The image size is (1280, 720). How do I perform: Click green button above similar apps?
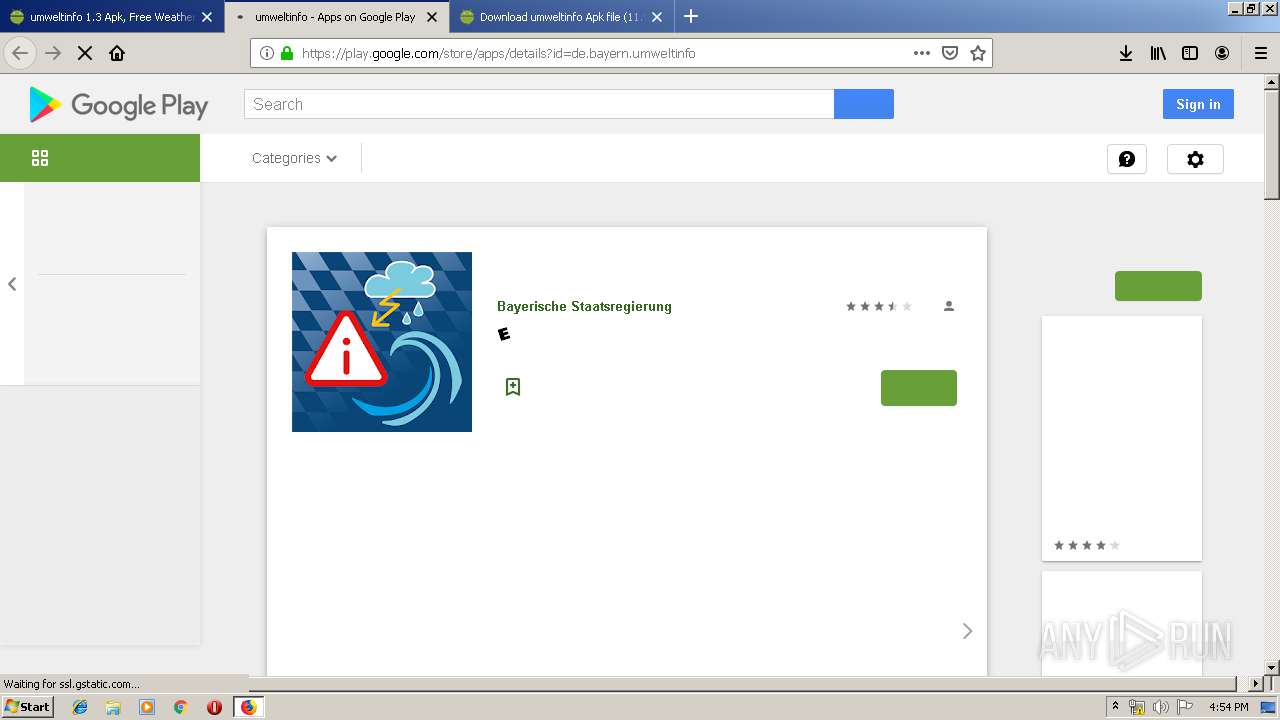(x=1158, y=286)
